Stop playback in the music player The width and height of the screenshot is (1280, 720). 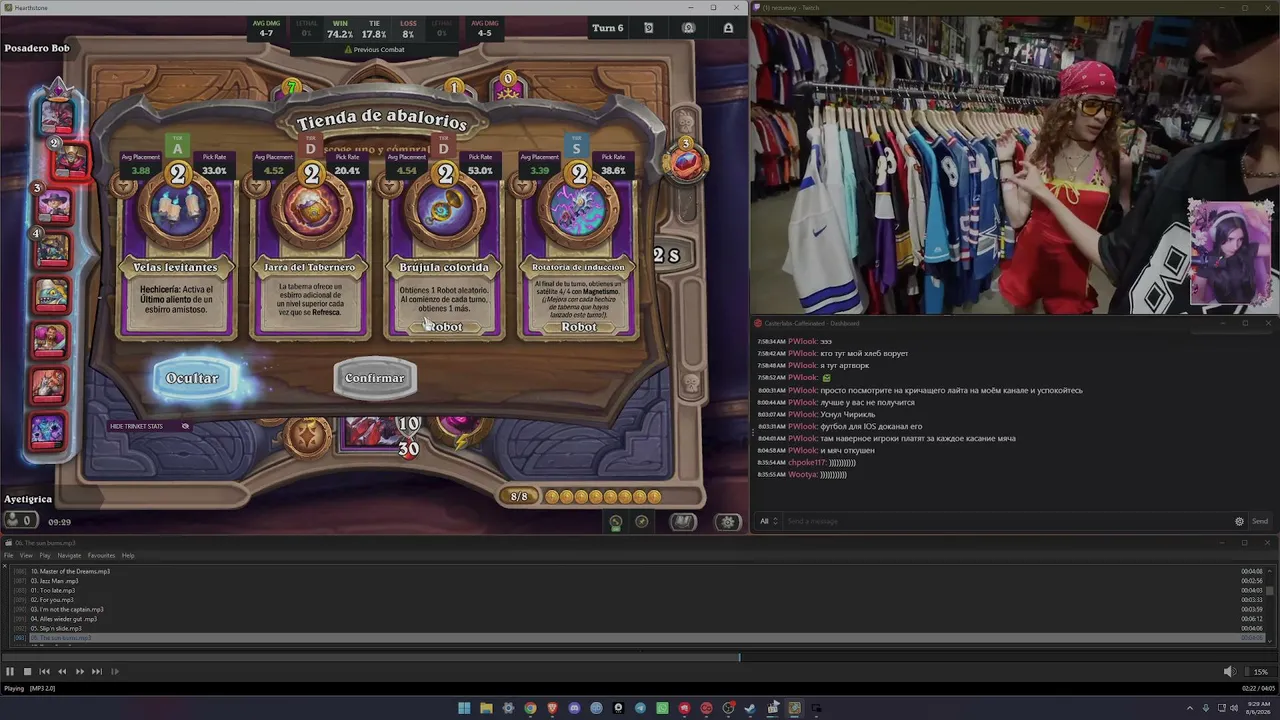(x=27, y=672)
